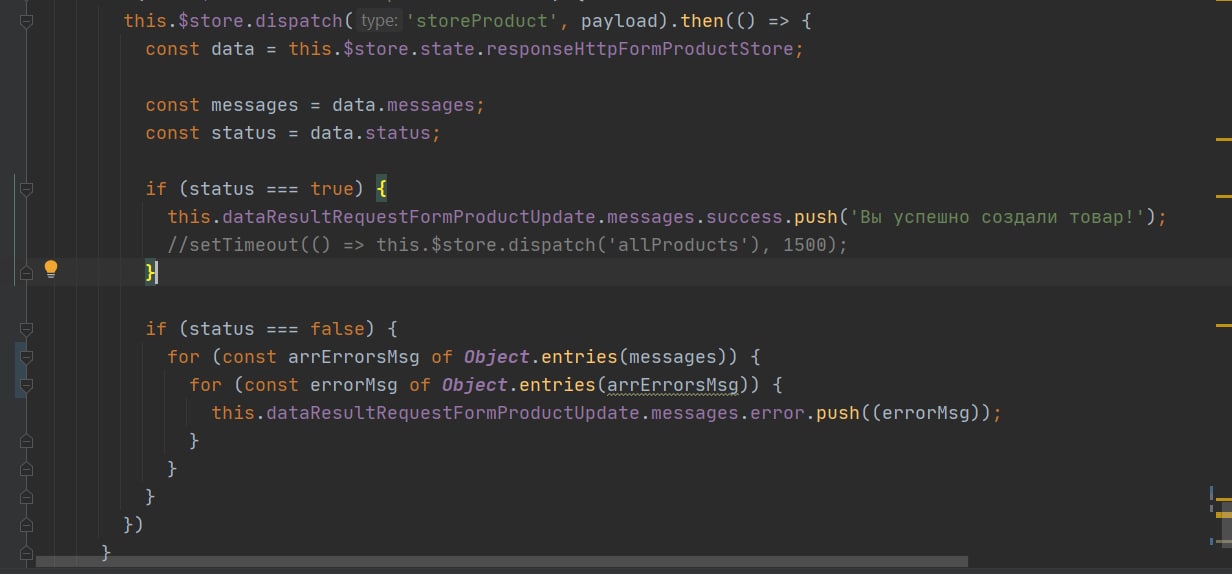Click the horizontal scrollbar thumb below the code

[x=501, y=562]
